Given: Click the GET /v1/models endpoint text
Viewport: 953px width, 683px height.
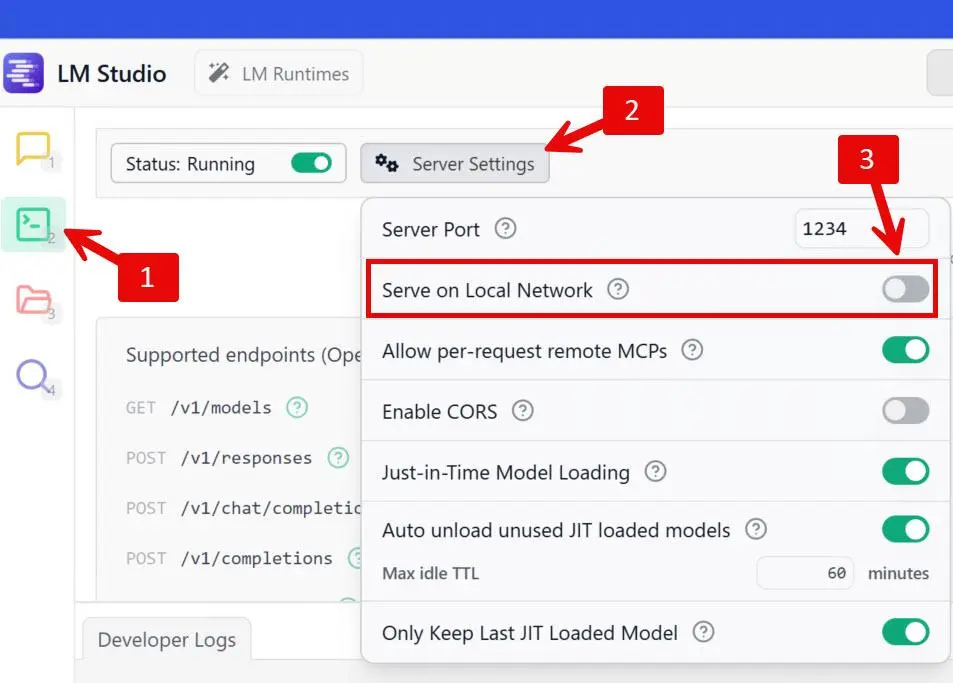Looking at the screenshot, I should point(198,407).
